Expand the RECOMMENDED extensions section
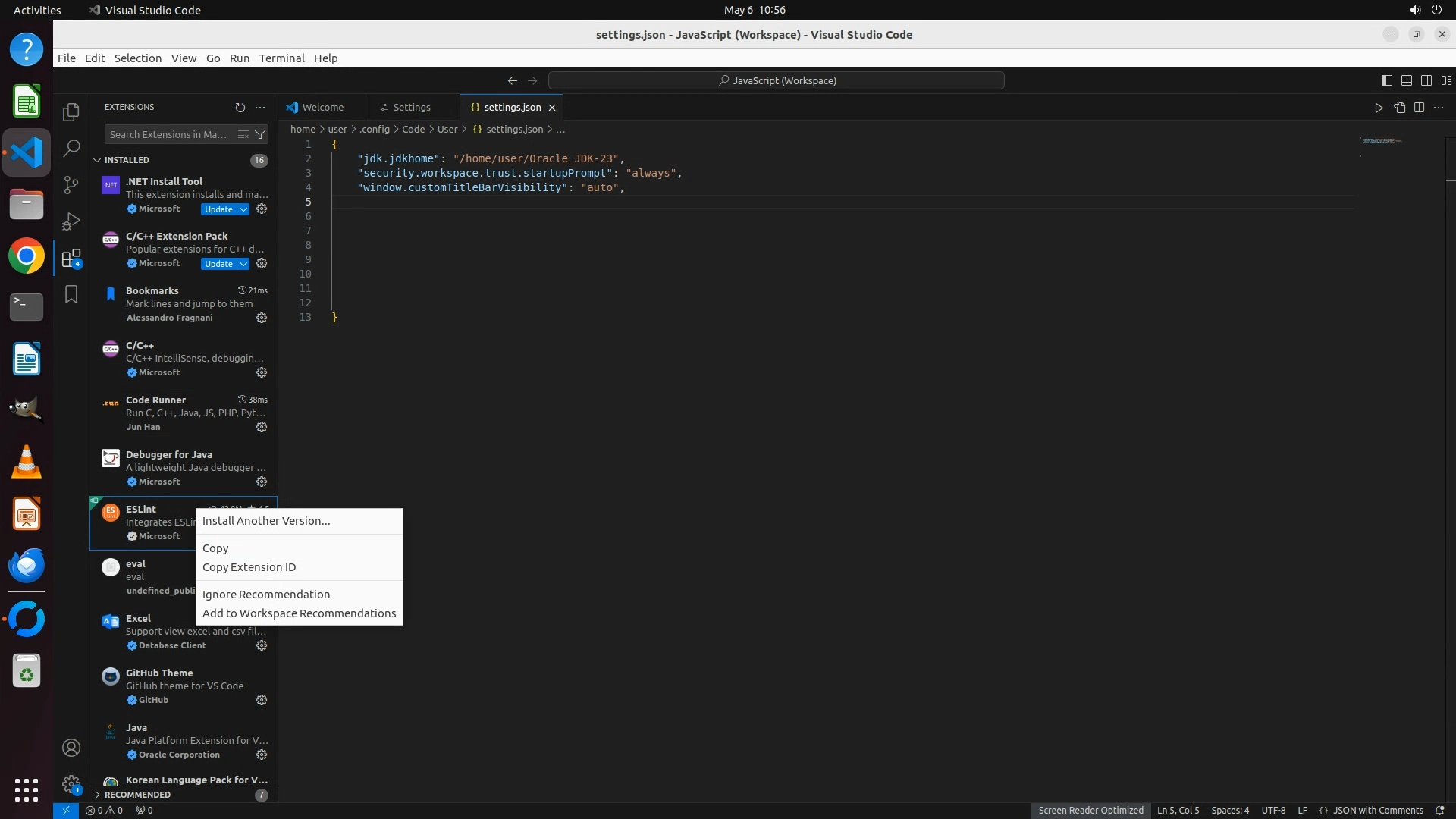 click(x=97, y=795)
